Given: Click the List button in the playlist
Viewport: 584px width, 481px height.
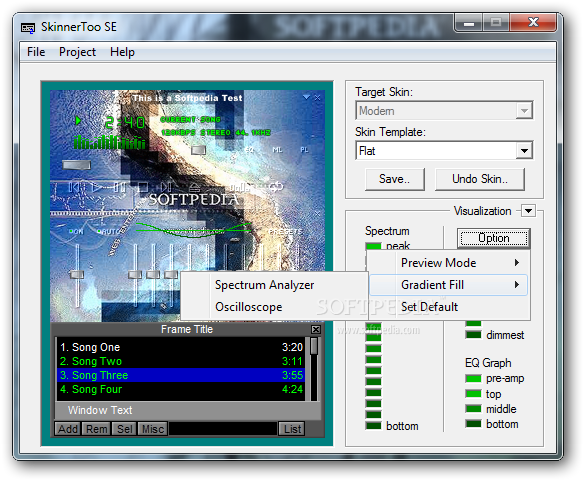Looking at the screenshot, I should [x=292, y=429].
